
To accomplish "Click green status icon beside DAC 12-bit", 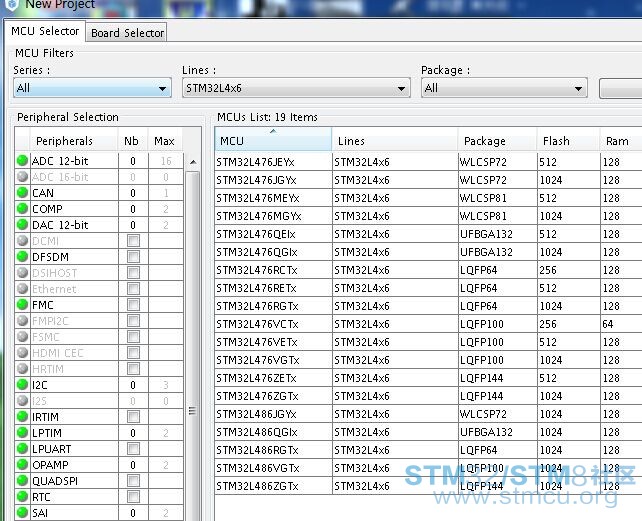I will click(23, 224).
